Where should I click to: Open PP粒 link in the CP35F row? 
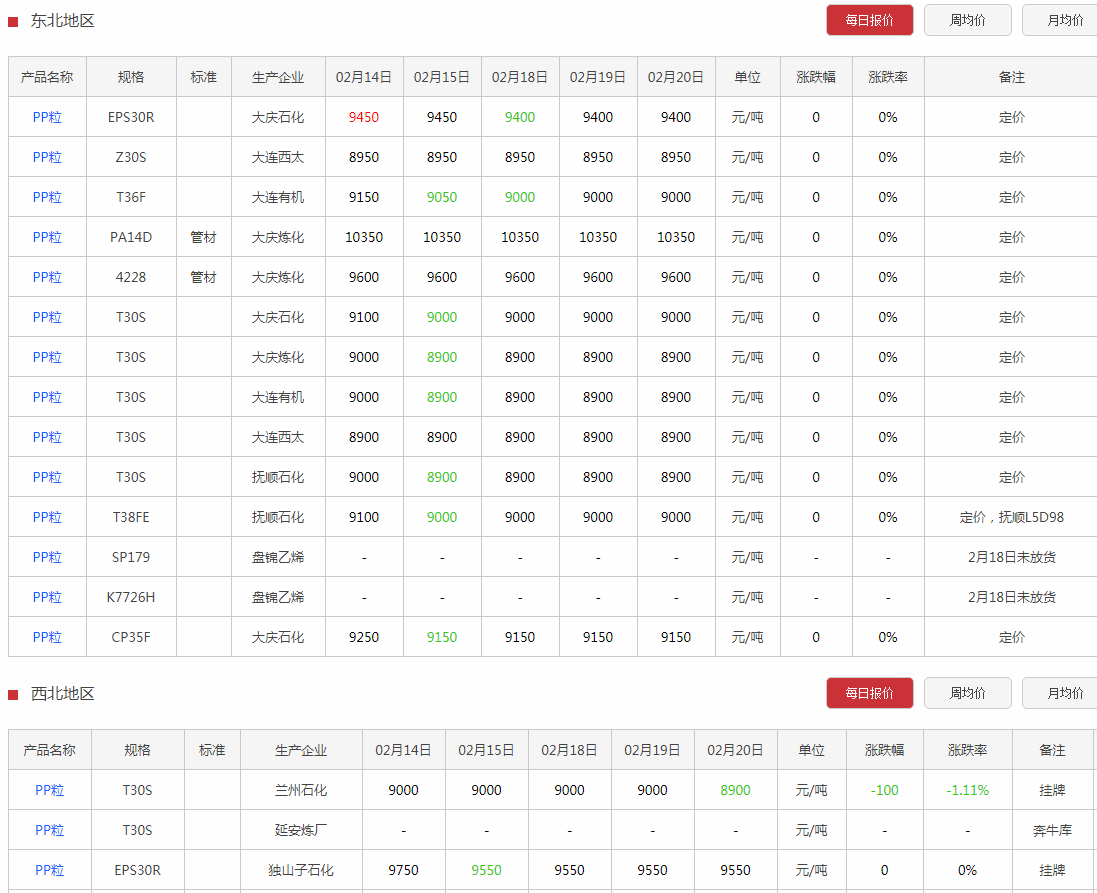tap(47, 637)
